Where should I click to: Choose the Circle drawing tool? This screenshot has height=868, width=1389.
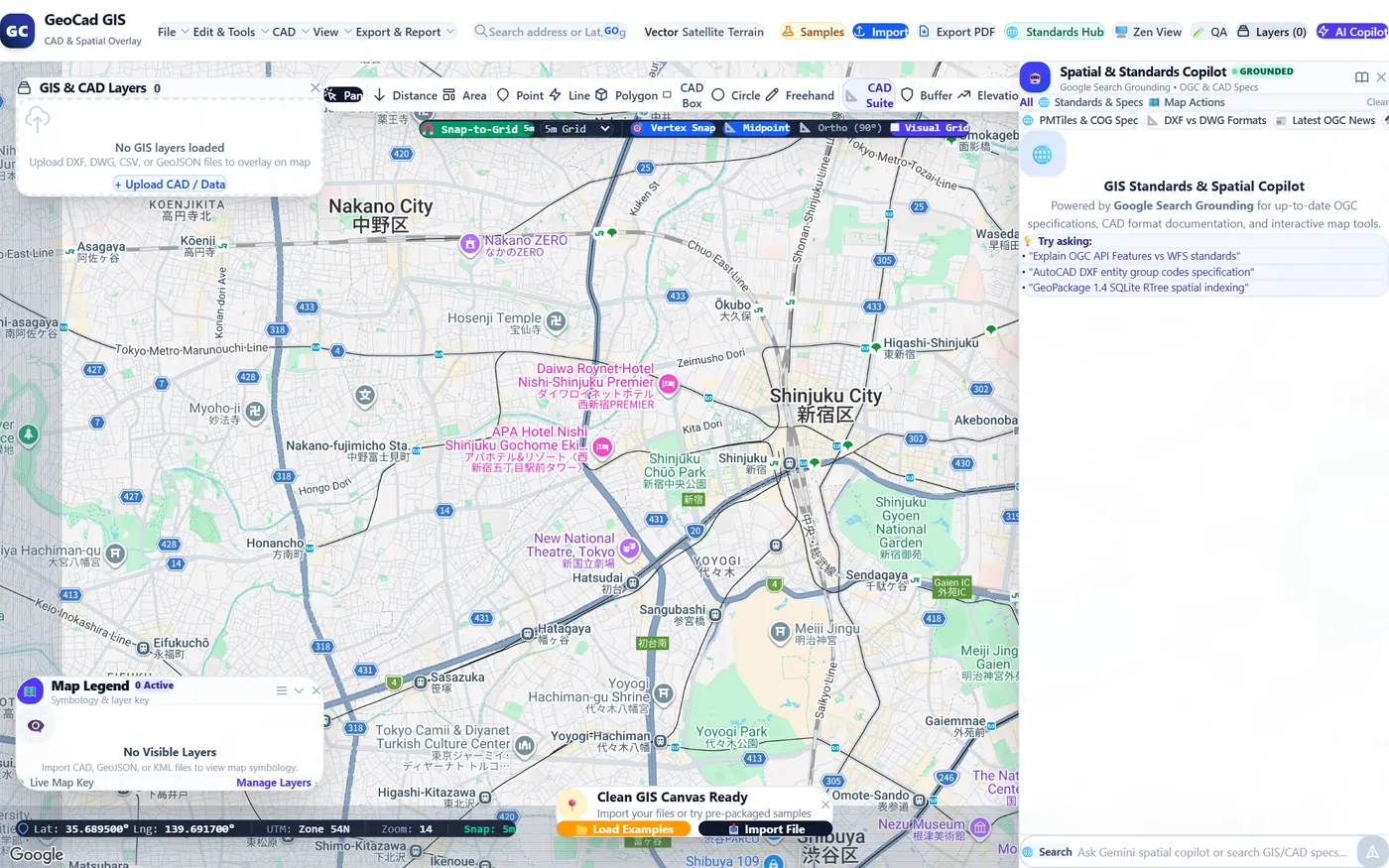735,95
